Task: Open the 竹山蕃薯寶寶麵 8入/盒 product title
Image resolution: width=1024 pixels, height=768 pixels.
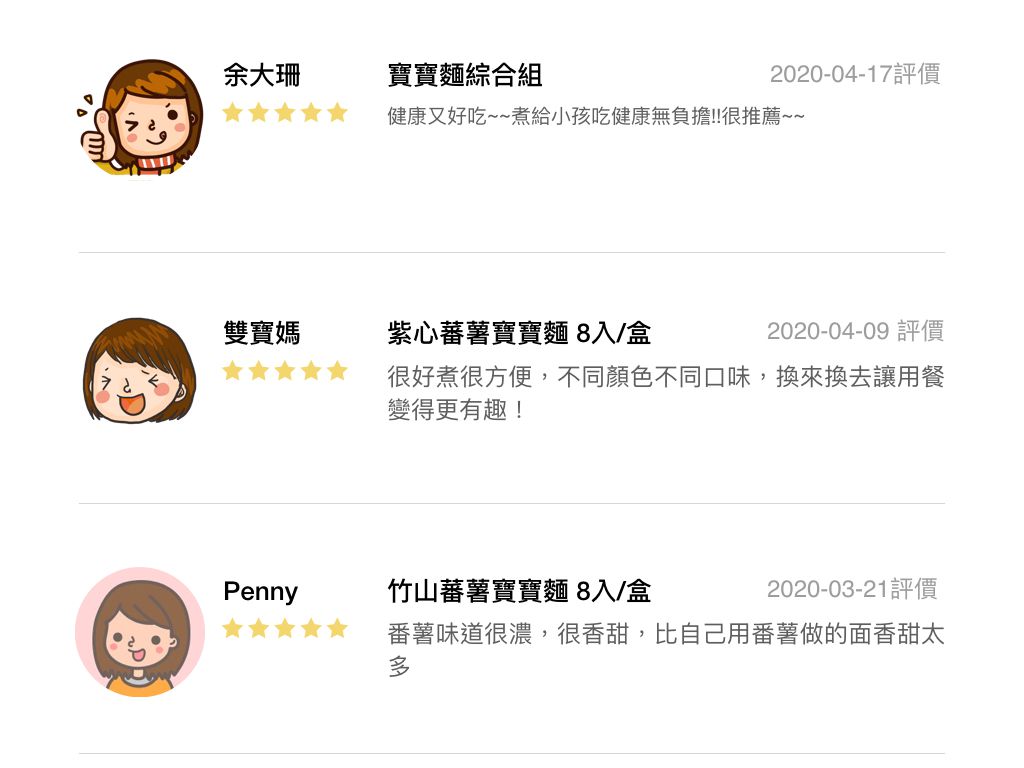Action: tap(519, 591)
